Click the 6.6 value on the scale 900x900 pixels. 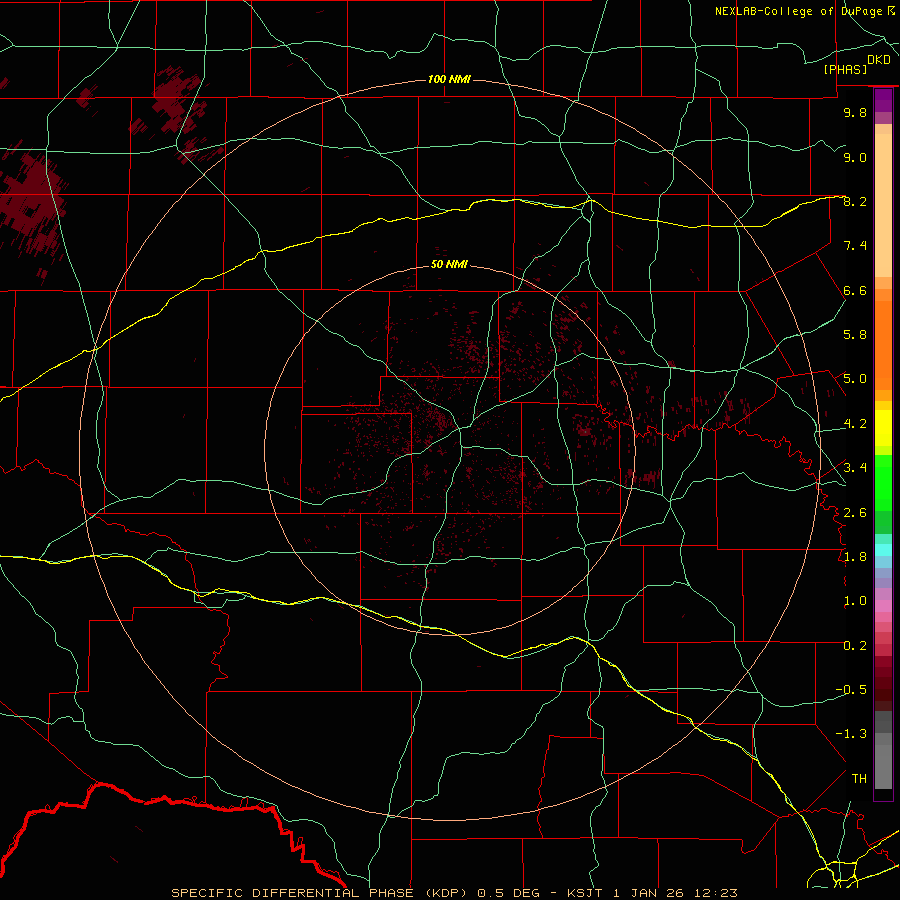[x=855, y=290]
